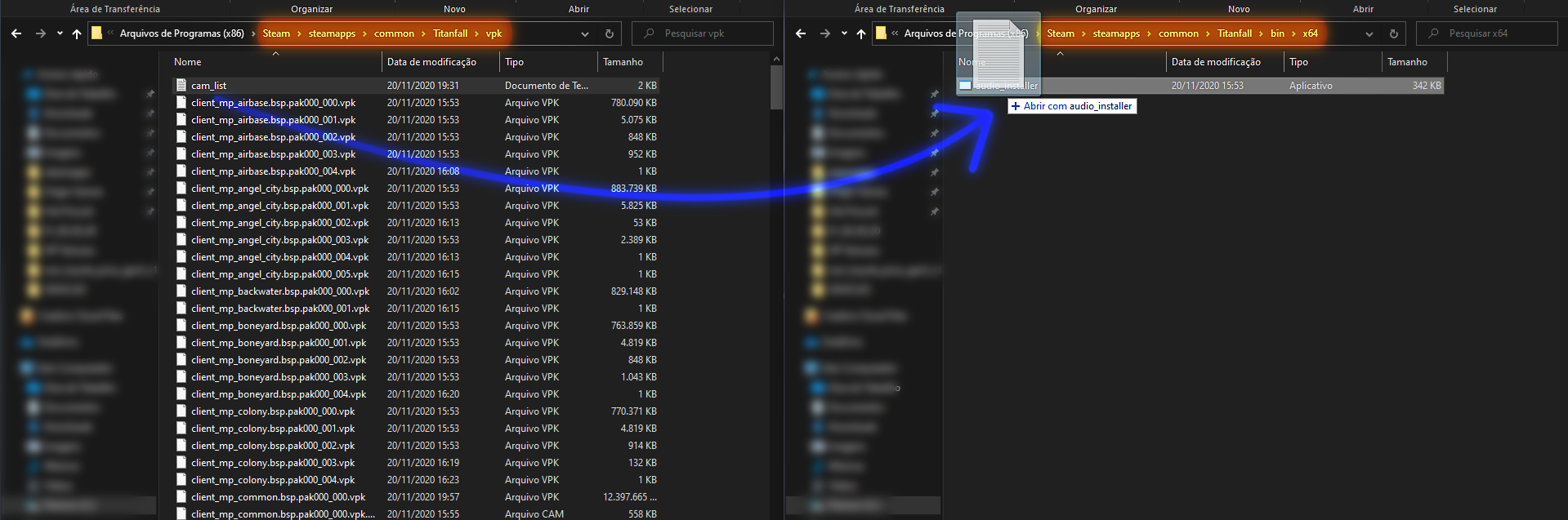1568x520 pixels.
Task: Click the folder icon in vpk address bar
Action: 96,33
